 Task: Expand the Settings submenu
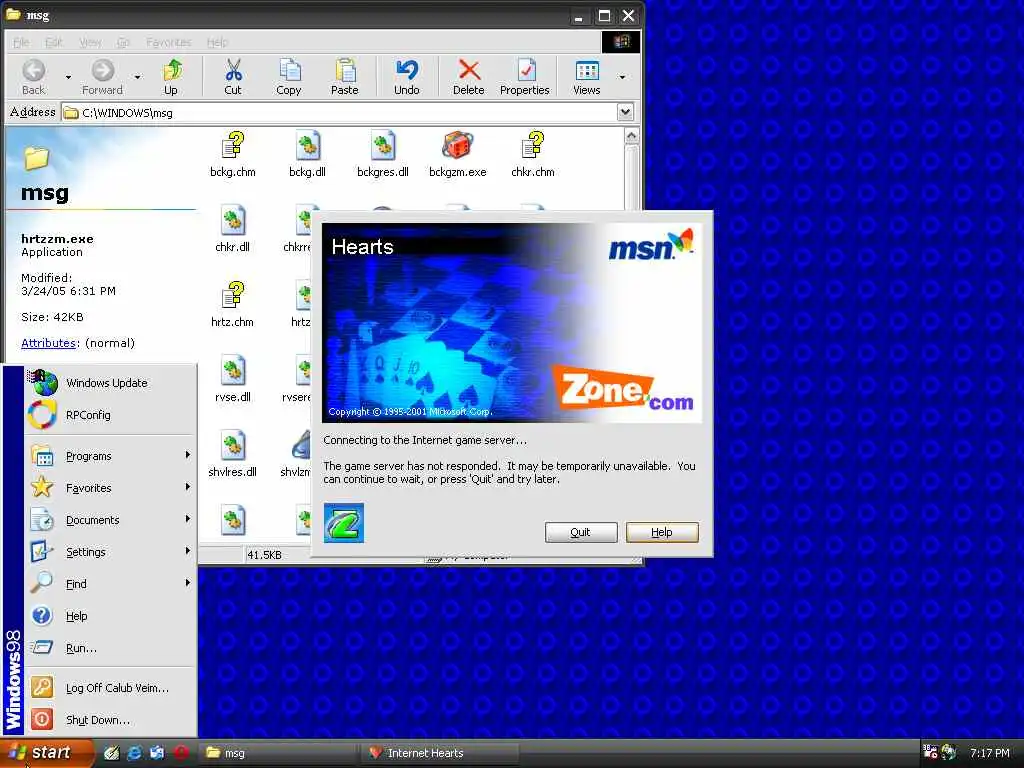pyautogui.click(x=110, y=552)
